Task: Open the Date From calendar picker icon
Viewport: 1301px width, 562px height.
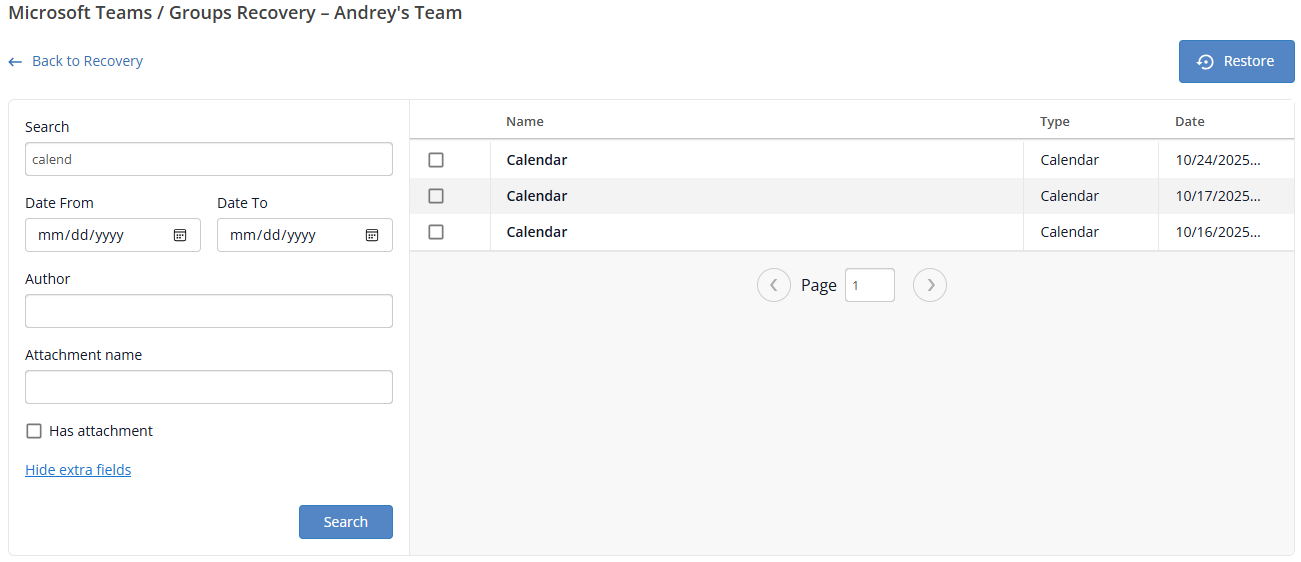Action: pyautogui.click(x=180, y=235)
